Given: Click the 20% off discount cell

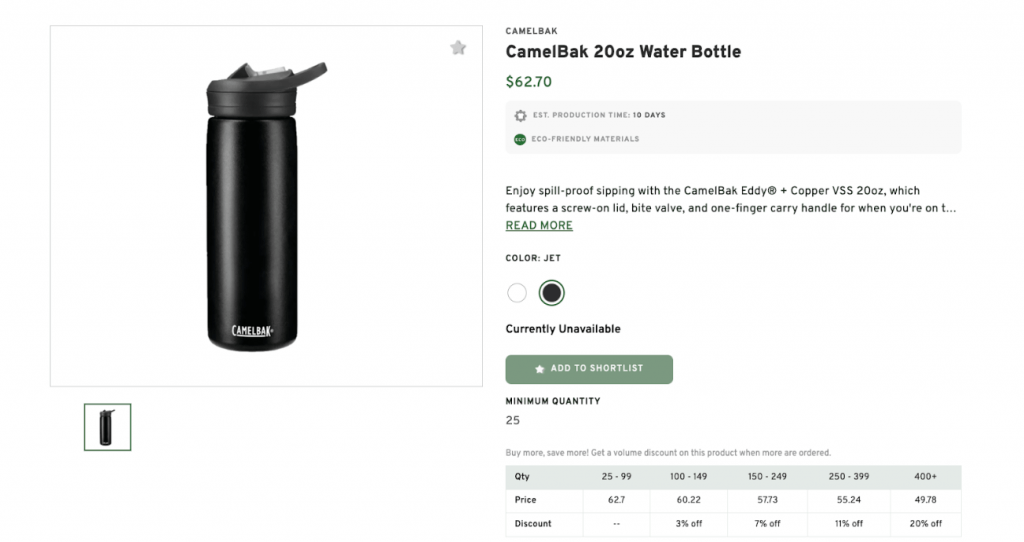Looking at the screenshot, I should click(926, 523).
